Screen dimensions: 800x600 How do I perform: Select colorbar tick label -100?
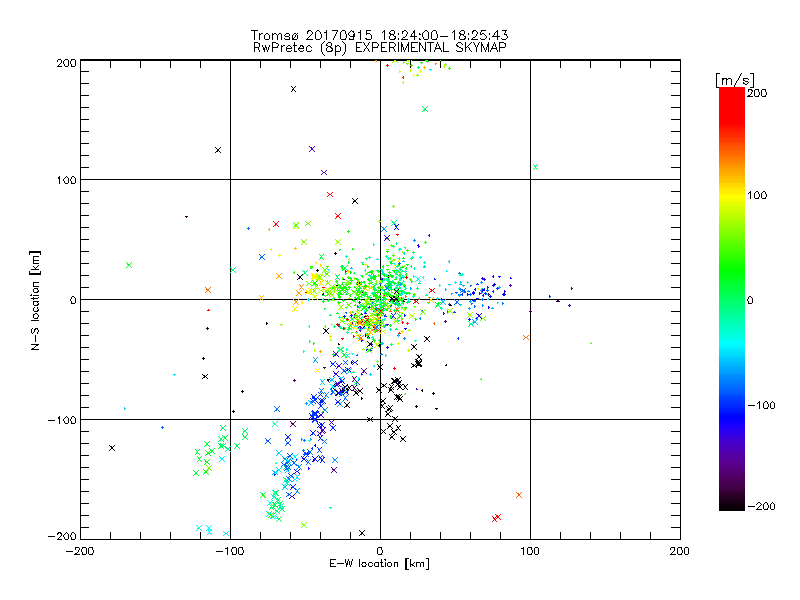761,406
